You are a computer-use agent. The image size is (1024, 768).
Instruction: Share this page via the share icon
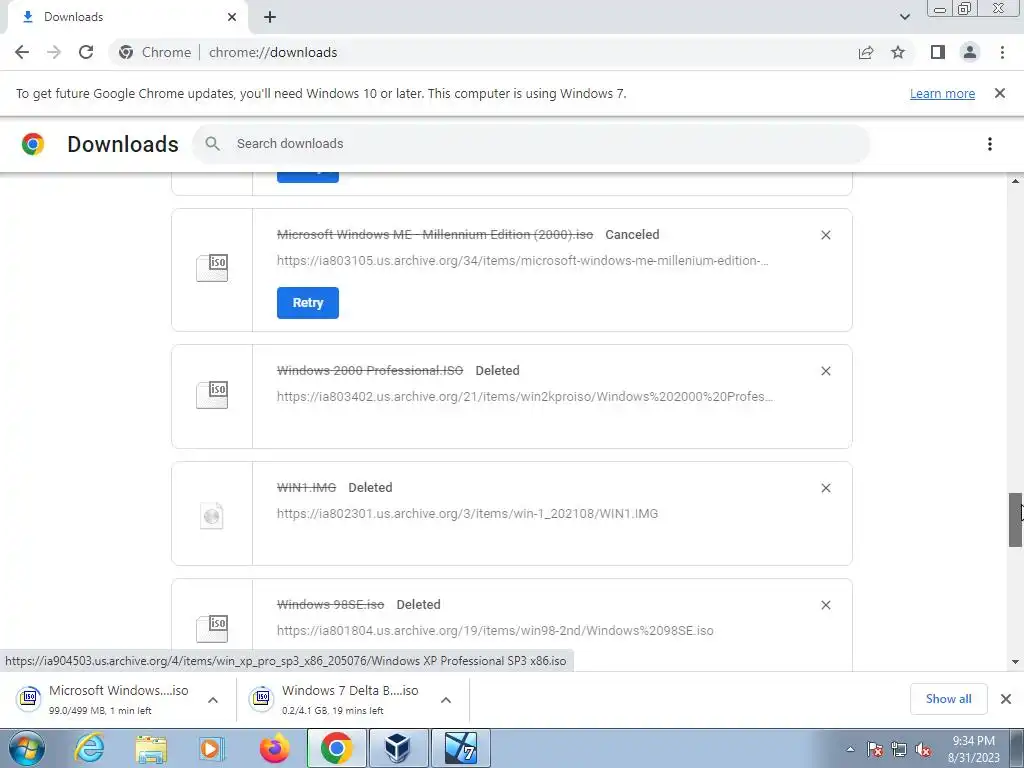[866, 52]
